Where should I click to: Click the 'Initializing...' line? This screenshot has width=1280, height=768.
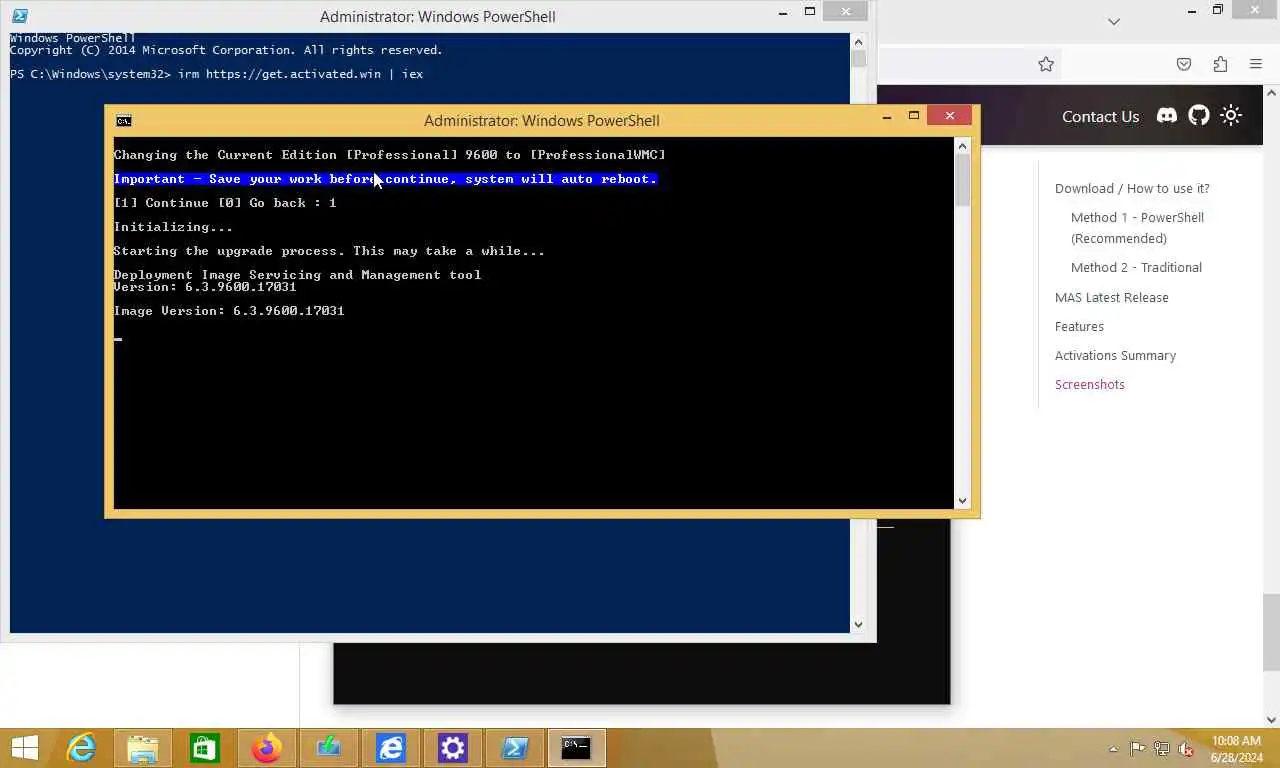(x=173, y=227)
